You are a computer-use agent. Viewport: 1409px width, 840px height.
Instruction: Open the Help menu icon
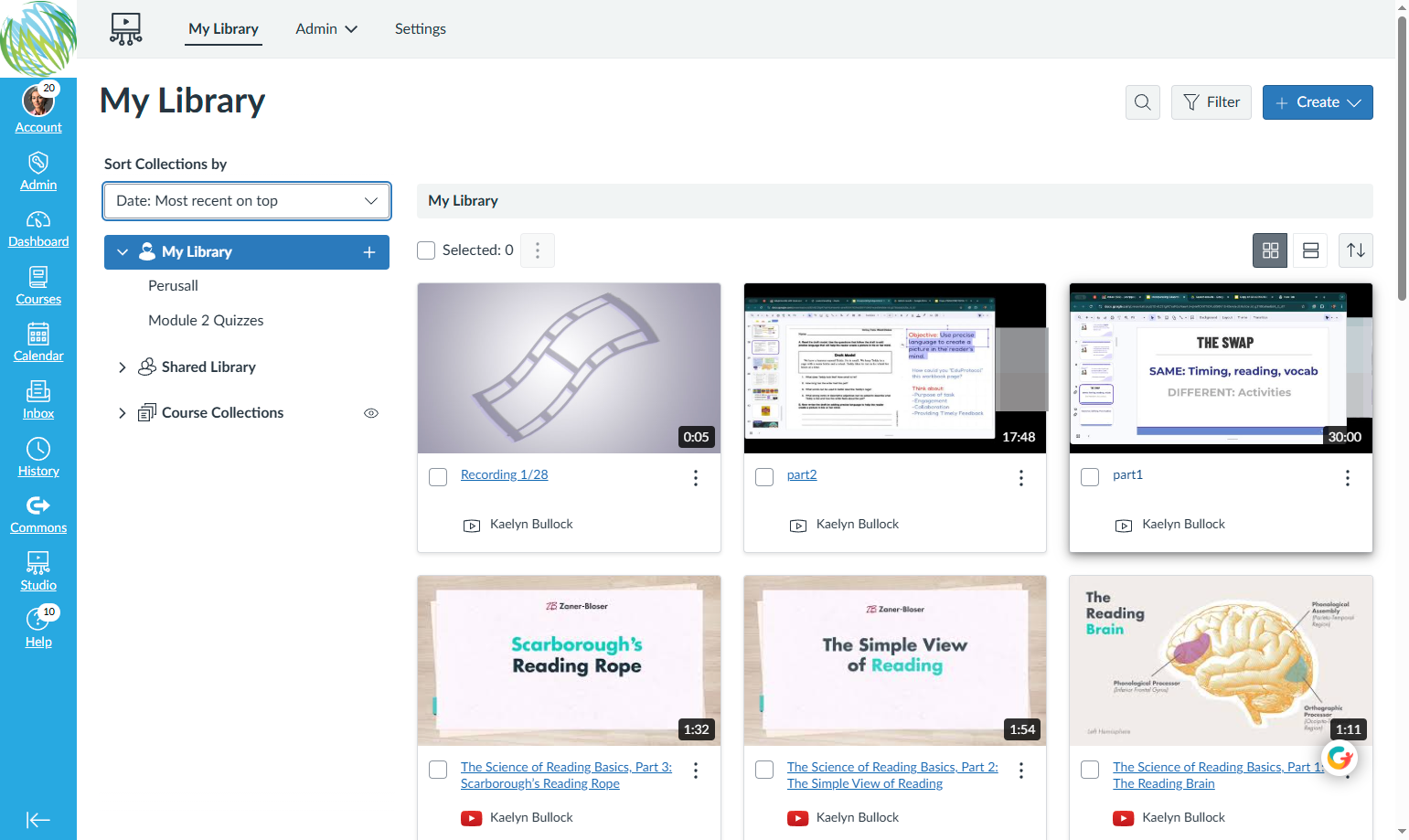point(38,619)
